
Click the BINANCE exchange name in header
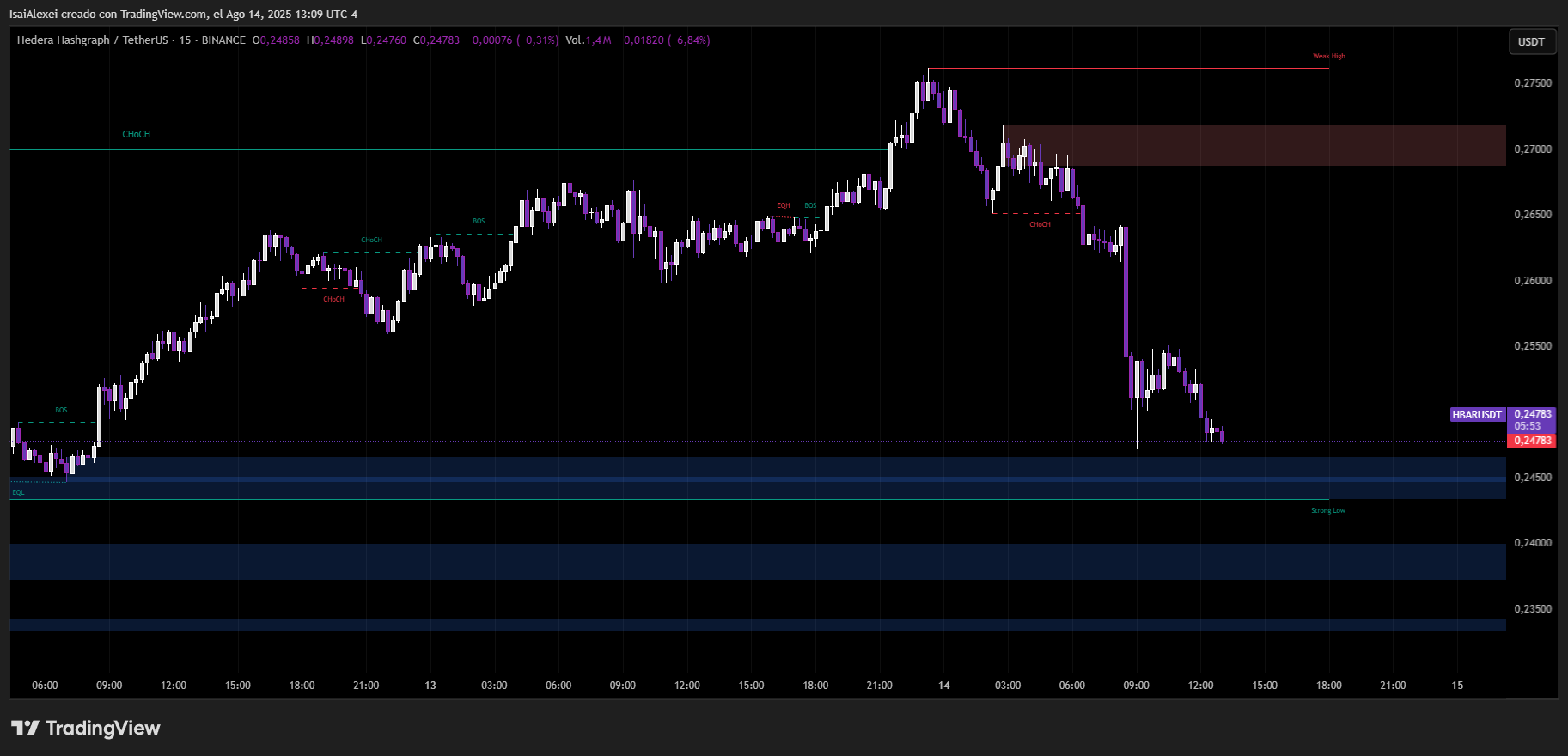[223, 40]
